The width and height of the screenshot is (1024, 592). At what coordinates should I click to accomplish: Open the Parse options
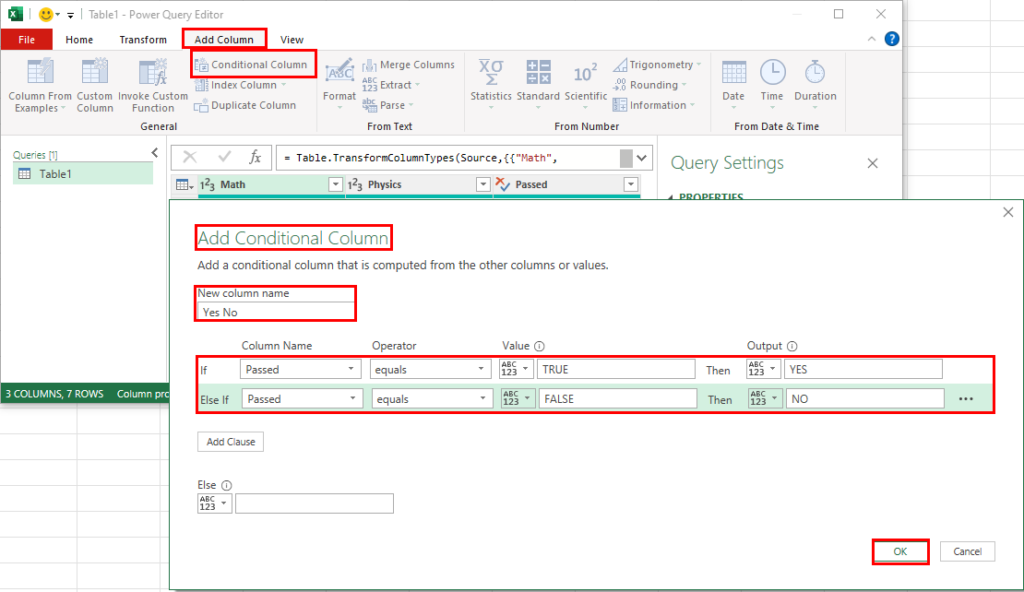[388, 105]
